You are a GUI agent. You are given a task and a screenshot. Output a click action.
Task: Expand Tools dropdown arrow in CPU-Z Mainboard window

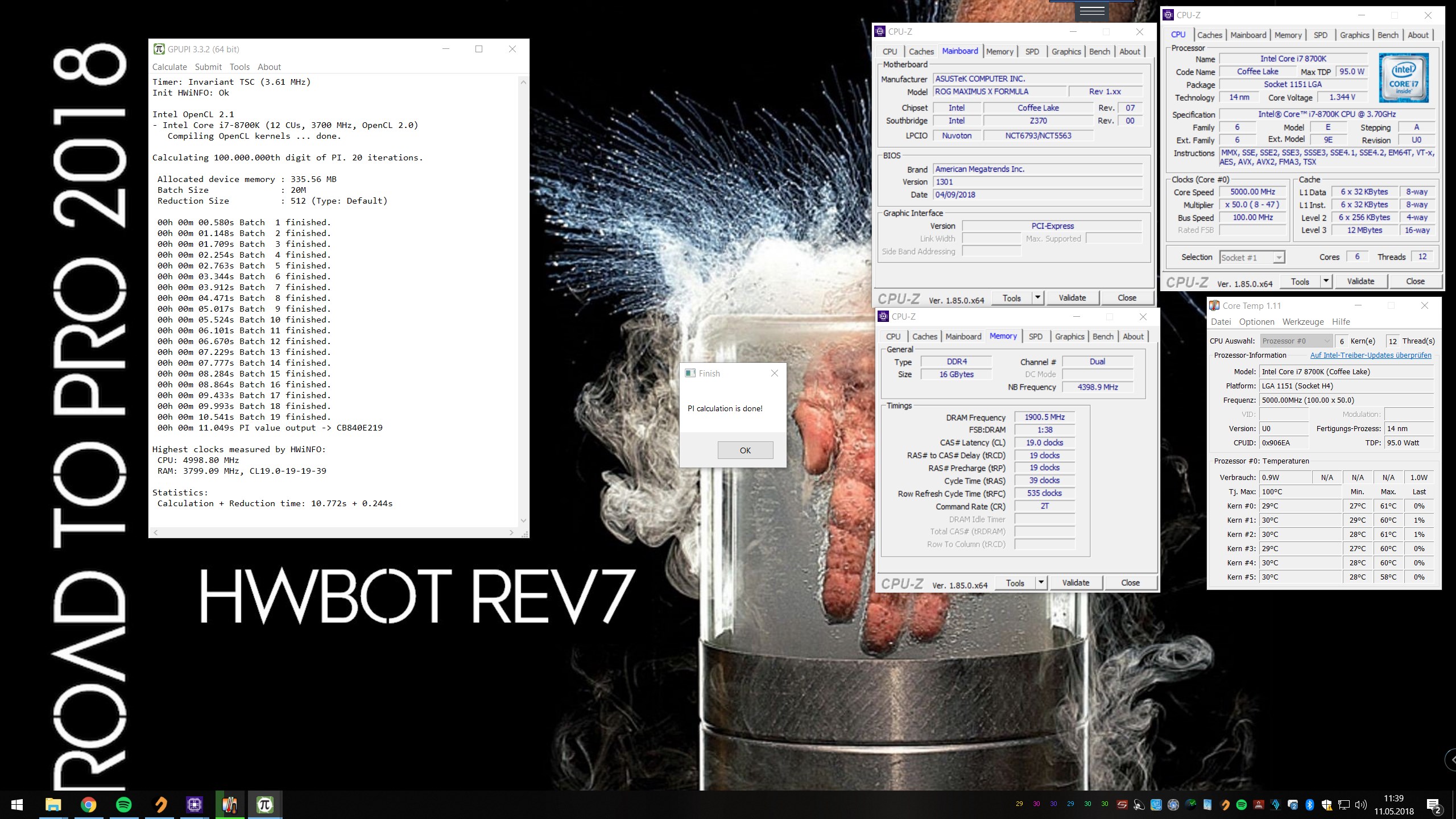pos(1037,297)
